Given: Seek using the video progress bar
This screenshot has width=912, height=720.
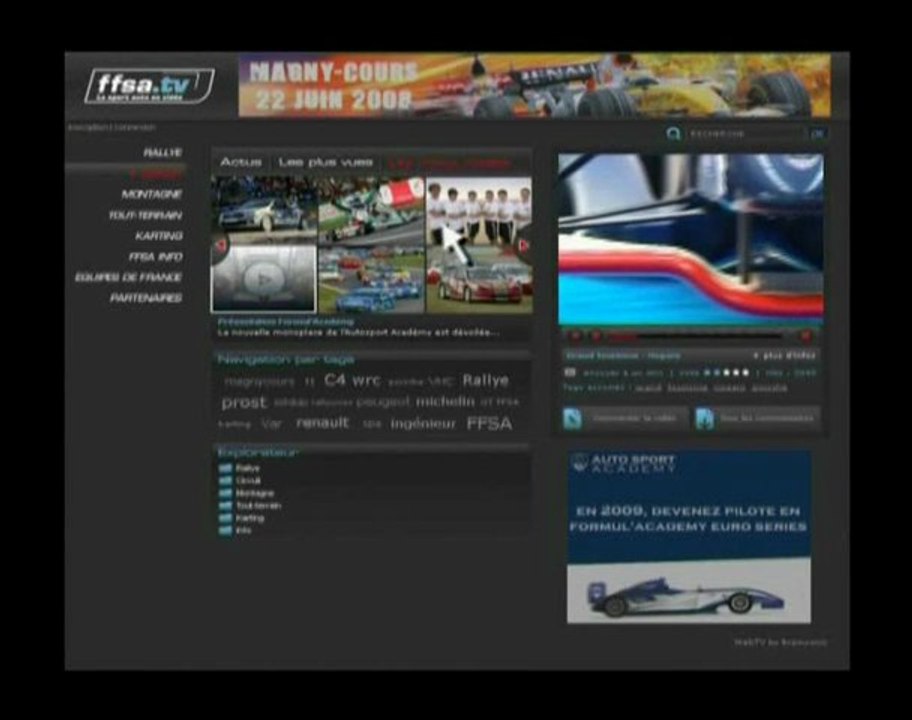Looking at the screenshot, I should (696, 336).
